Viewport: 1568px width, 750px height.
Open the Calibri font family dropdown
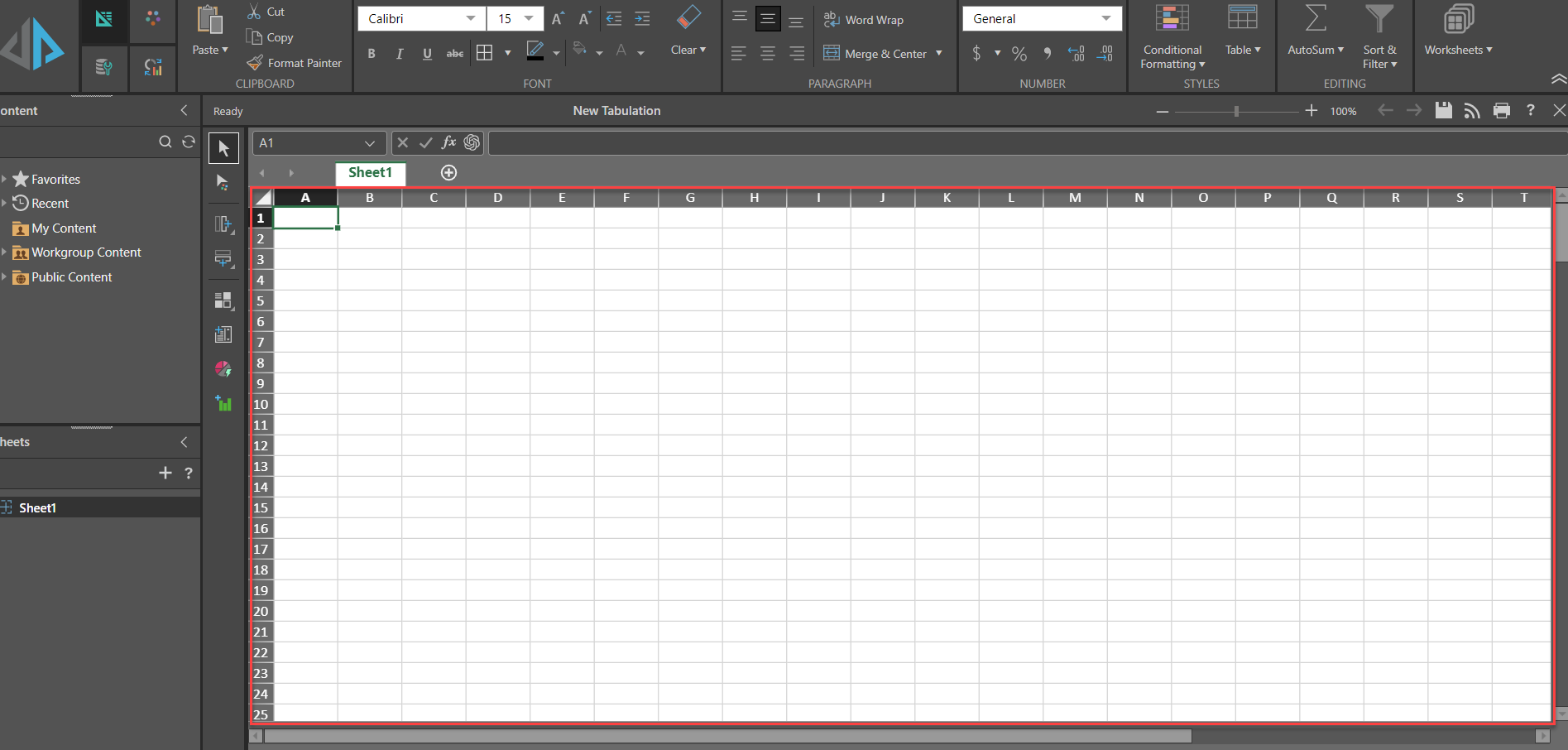(x=421, y=18)
